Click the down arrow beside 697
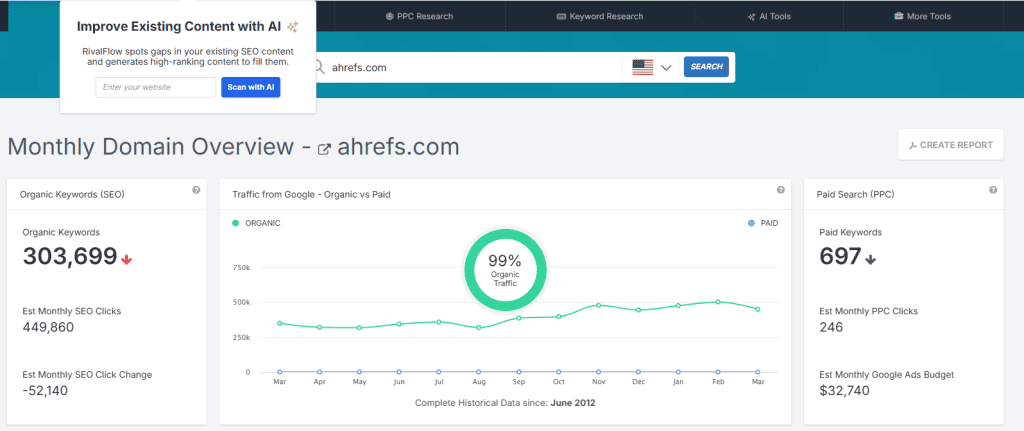The height and width of the screenshot is (431, 1024). [870, 259]
